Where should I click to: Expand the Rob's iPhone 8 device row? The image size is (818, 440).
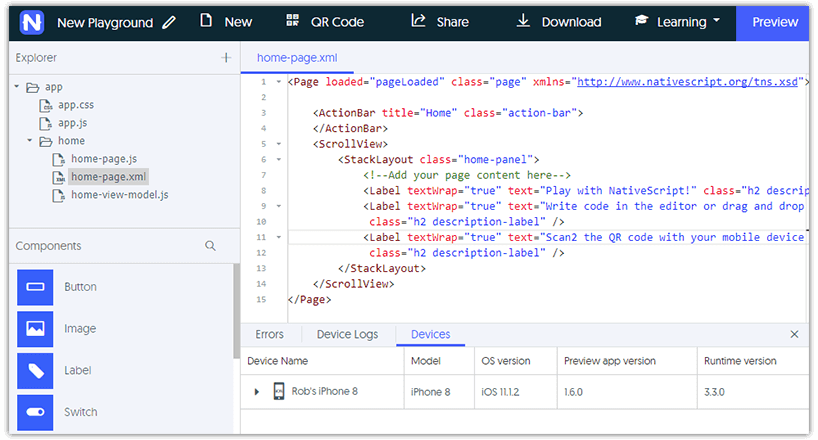coord(256,391)
